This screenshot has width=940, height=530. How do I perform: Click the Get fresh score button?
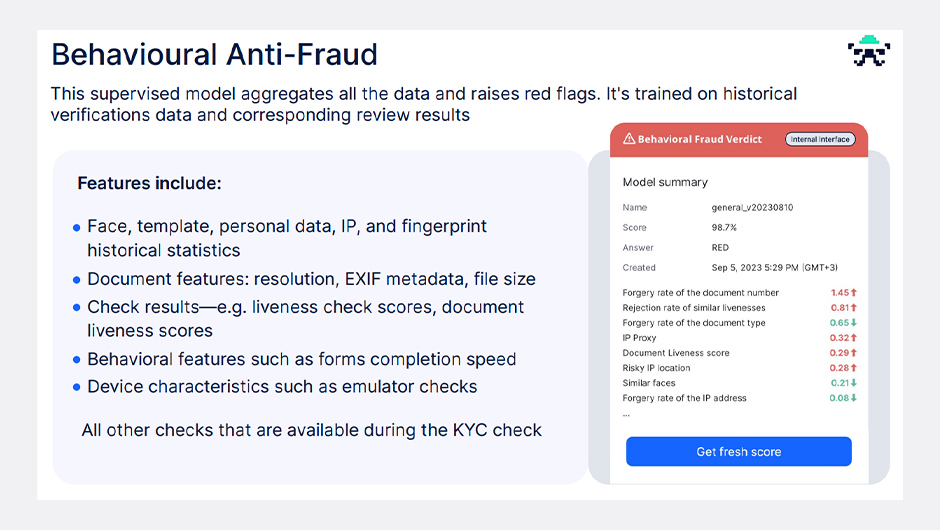point(739,451)
